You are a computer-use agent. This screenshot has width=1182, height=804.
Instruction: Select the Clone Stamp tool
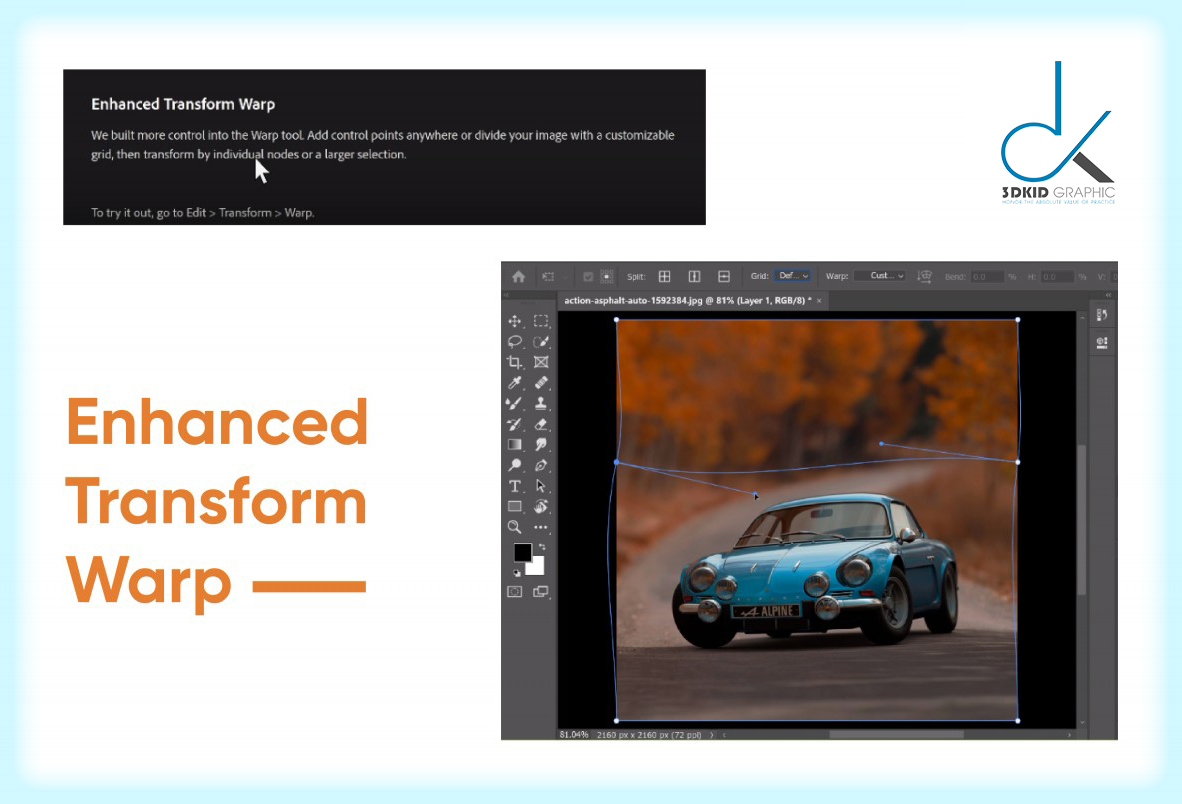540,404
